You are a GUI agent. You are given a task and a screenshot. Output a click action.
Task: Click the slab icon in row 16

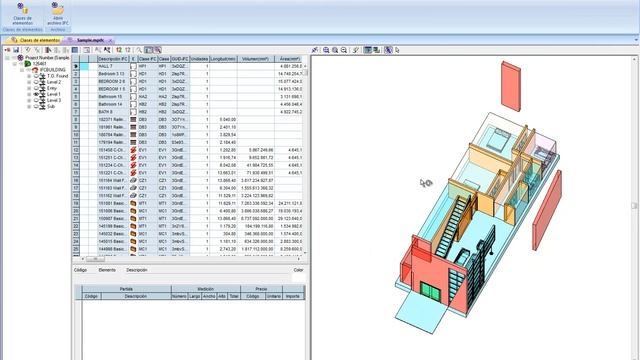click(133, 180)
